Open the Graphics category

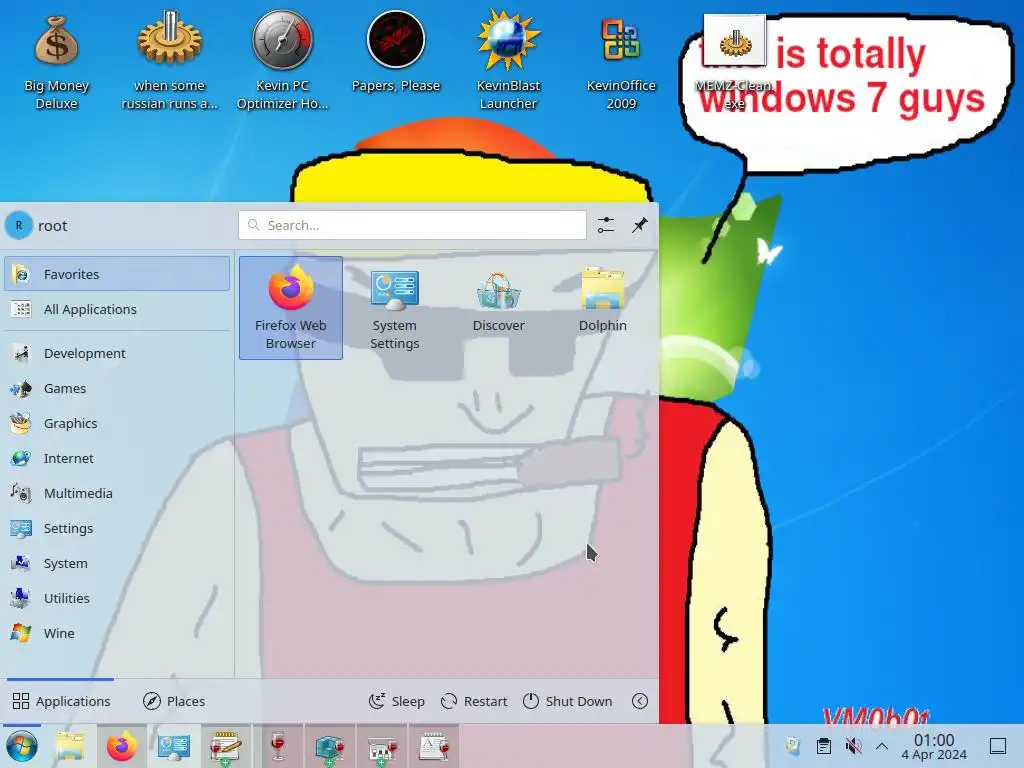click(117, 423)
